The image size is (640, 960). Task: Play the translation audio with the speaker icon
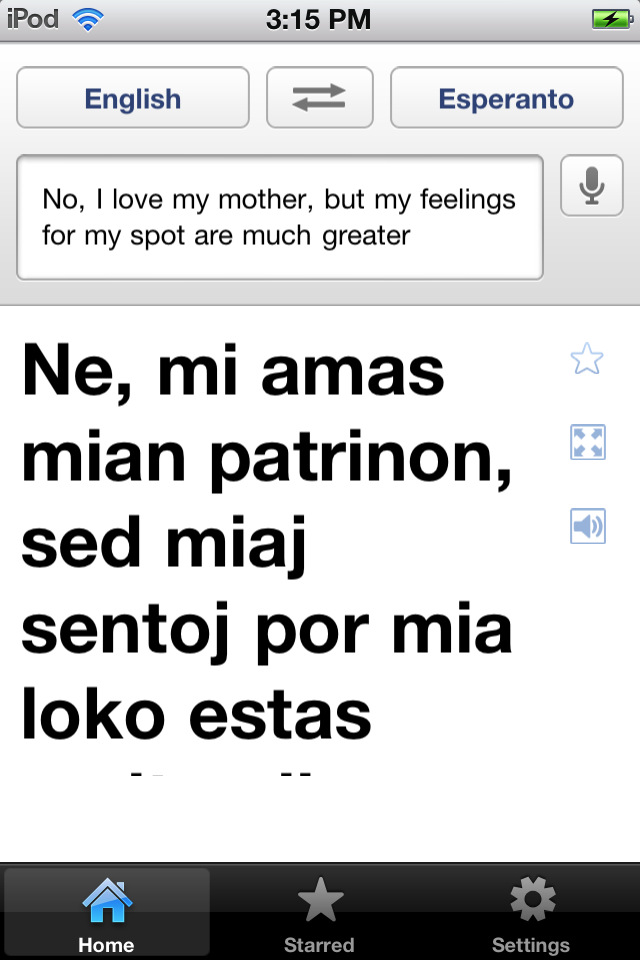[x=587, y=526]
